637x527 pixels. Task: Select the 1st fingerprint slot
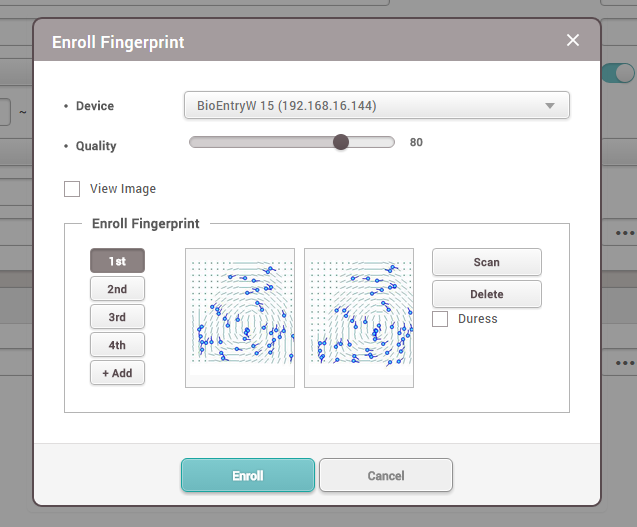[x=117, y=261]
